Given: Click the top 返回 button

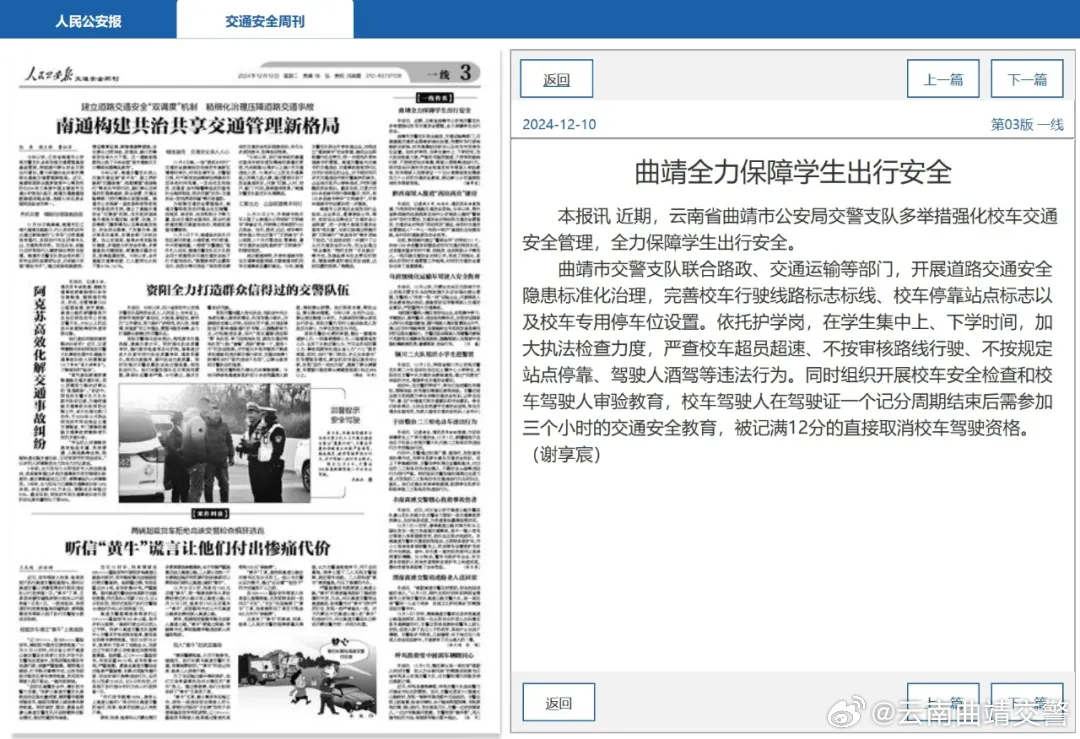Looking at the screenshot, I should click(556, 80).
